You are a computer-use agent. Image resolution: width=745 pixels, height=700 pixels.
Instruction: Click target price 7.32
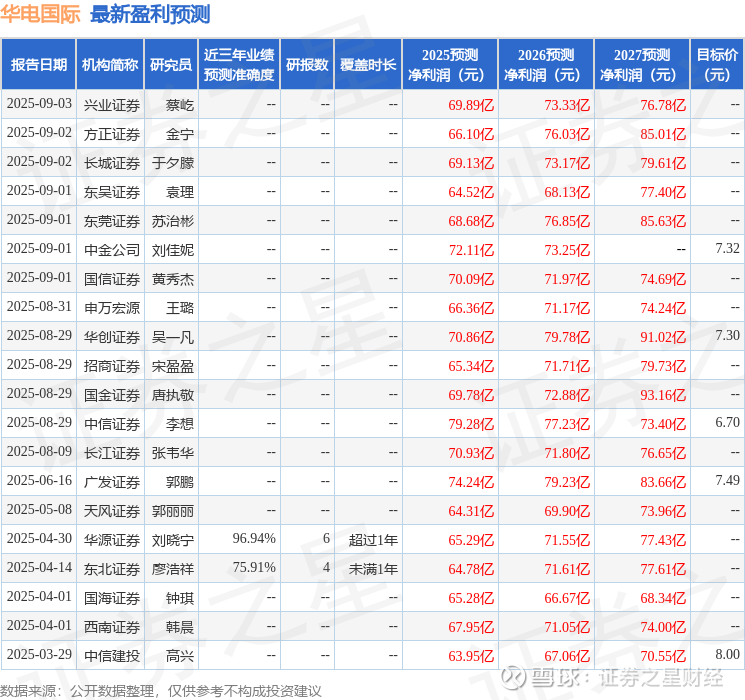pos(727,248)
